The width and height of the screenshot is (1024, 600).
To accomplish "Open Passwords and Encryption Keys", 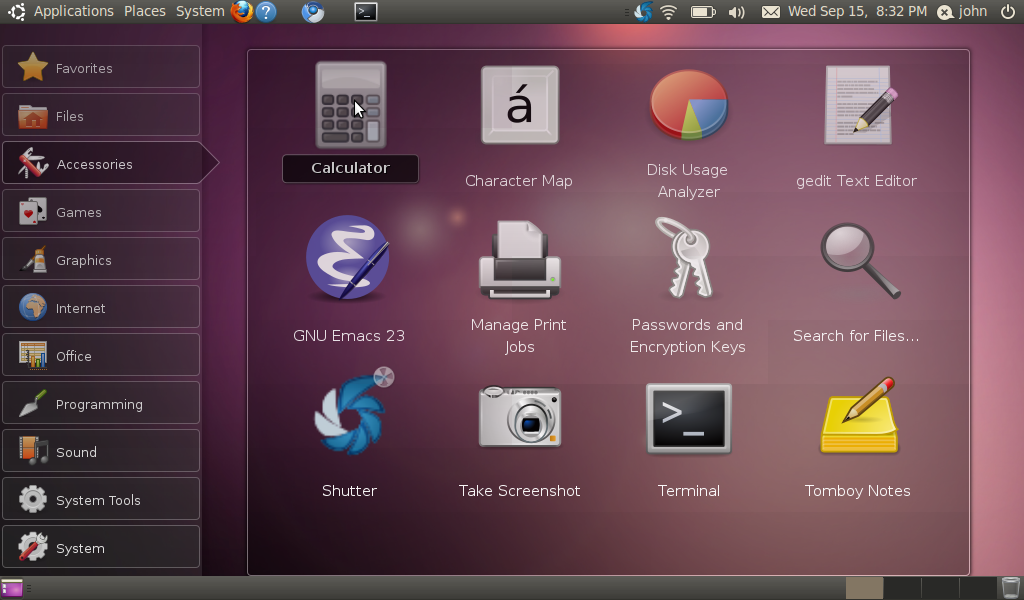I will [687, 260].
